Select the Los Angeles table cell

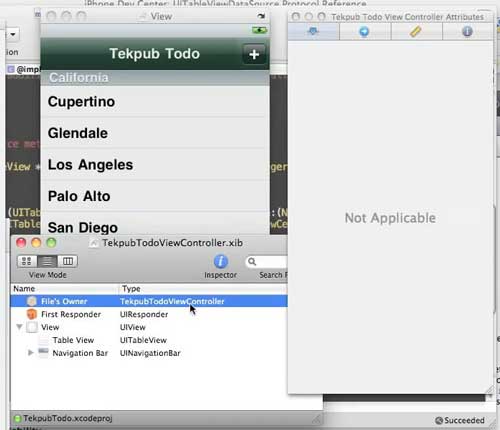coord(155,165)
